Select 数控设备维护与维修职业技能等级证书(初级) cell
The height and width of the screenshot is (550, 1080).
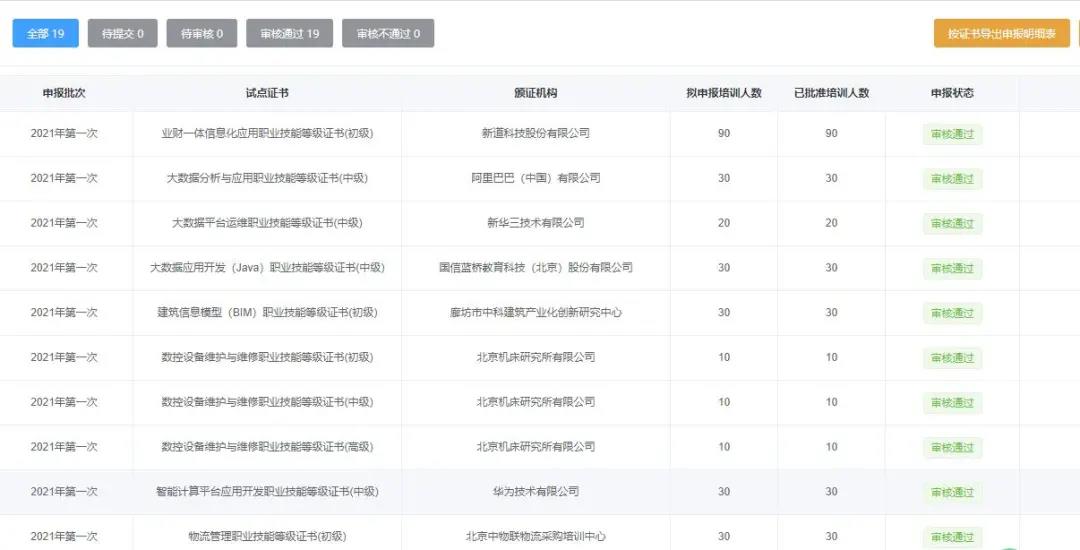267,357
